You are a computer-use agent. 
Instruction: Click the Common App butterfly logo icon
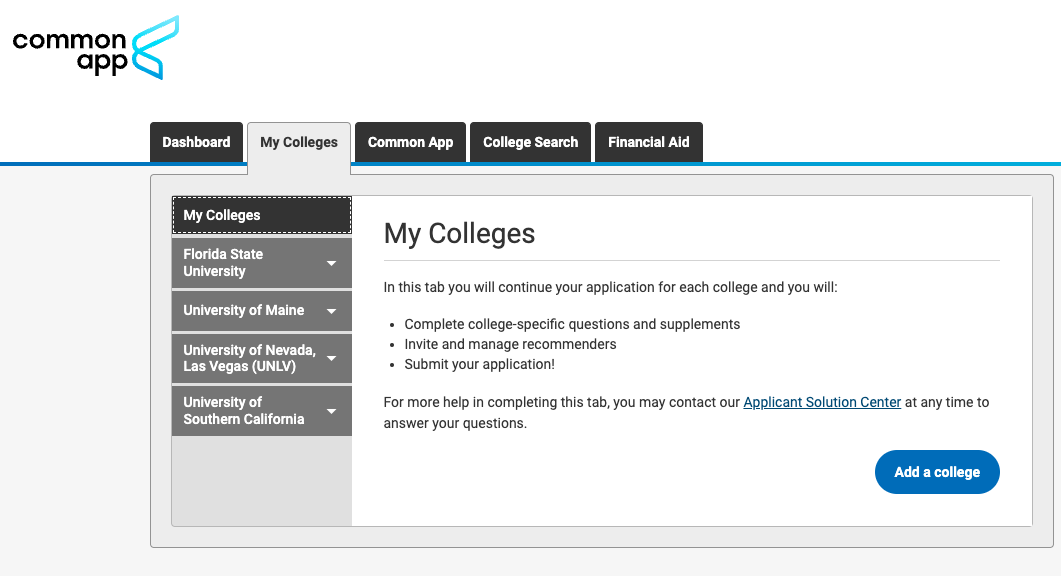point(156,47)
